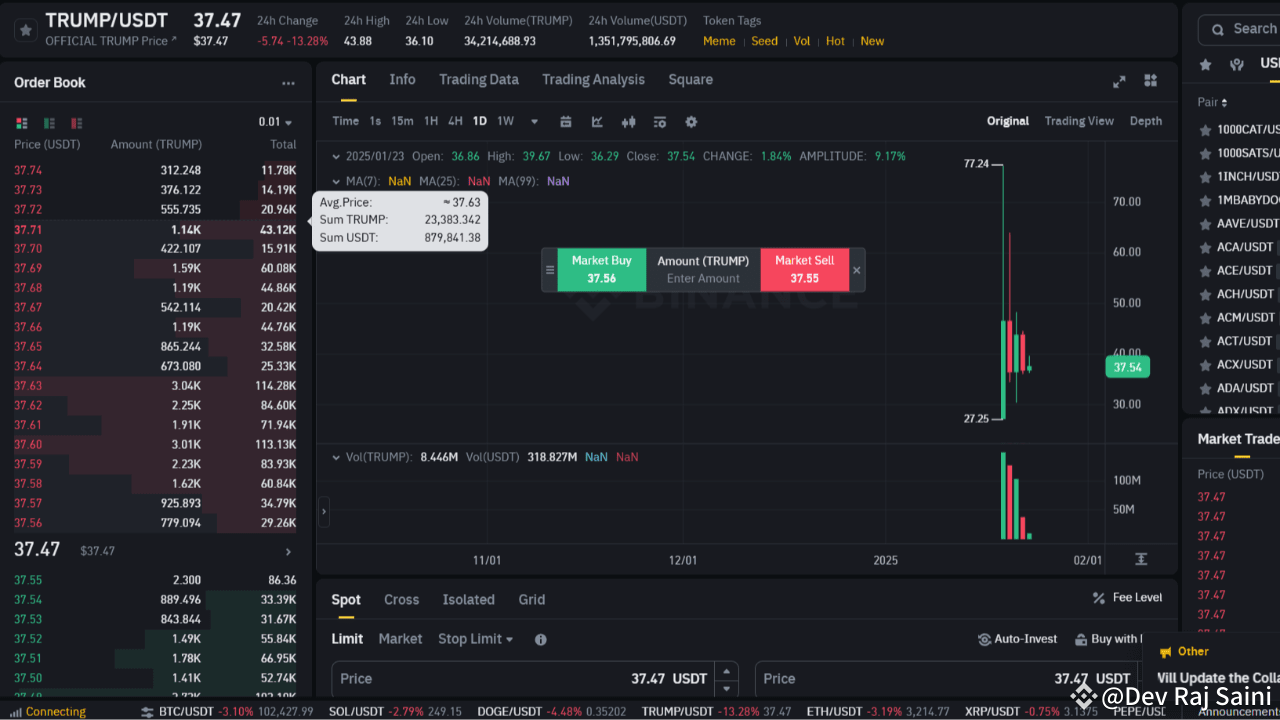Open the Trading Analysis tab
Image resolution: width=1280 pixels, height=720 pixels.
[593, 79]
